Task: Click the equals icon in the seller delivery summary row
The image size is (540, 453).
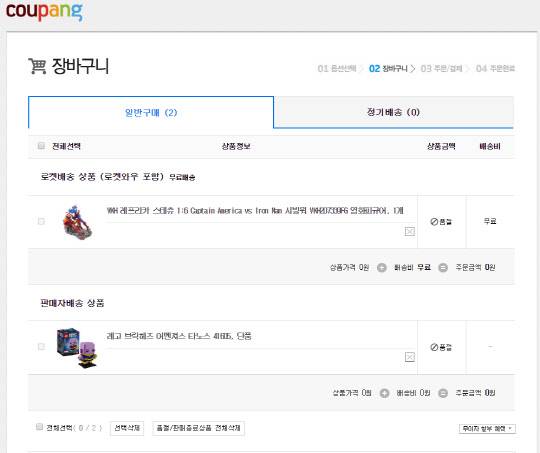Action: (x=443, y=393)
